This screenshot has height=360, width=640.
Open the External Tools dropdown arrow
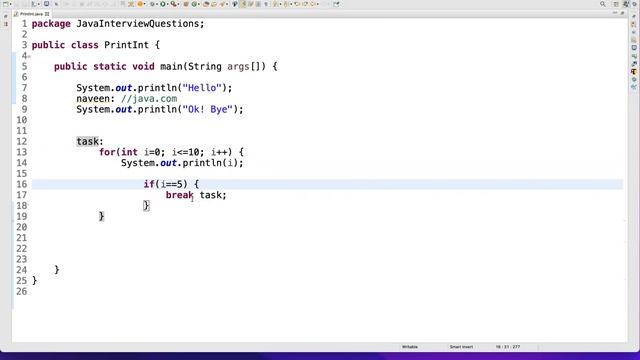179,4
